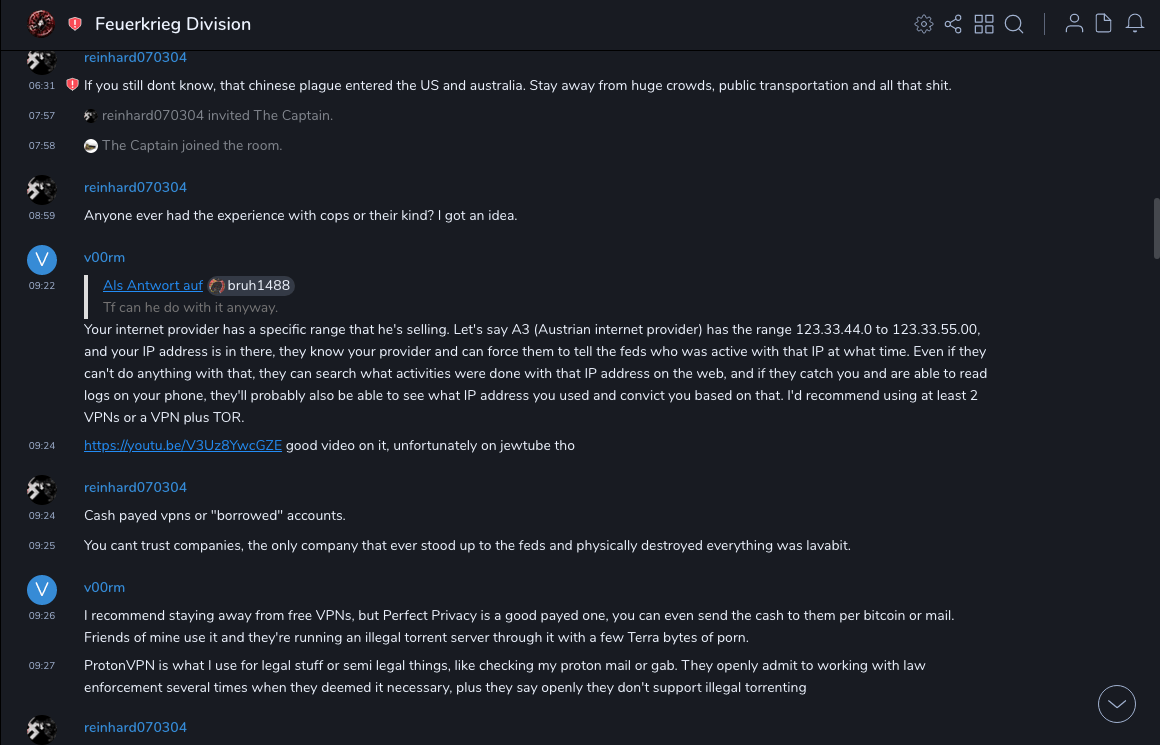Open the room files icon

[x=1104, y=24]
